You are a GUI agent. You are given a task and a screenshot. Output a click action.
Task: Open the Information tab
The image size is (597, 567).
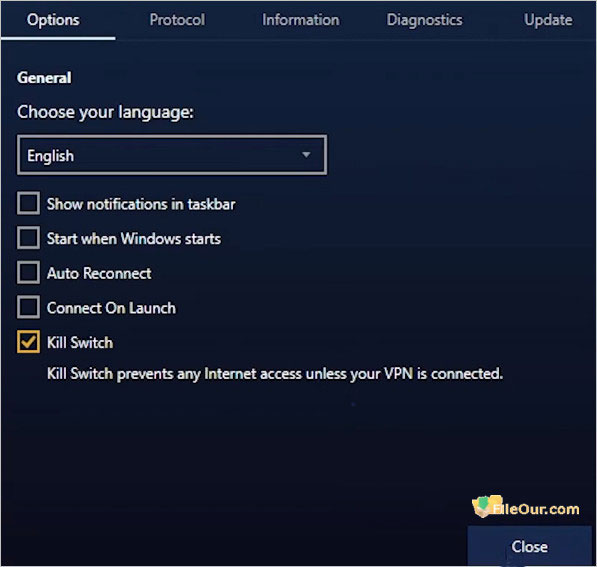300,20
